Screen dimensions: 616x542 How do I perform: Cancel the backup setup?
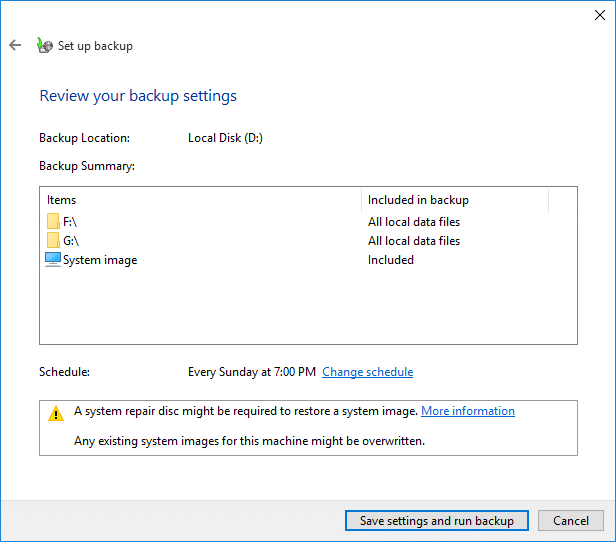(571, 521)
